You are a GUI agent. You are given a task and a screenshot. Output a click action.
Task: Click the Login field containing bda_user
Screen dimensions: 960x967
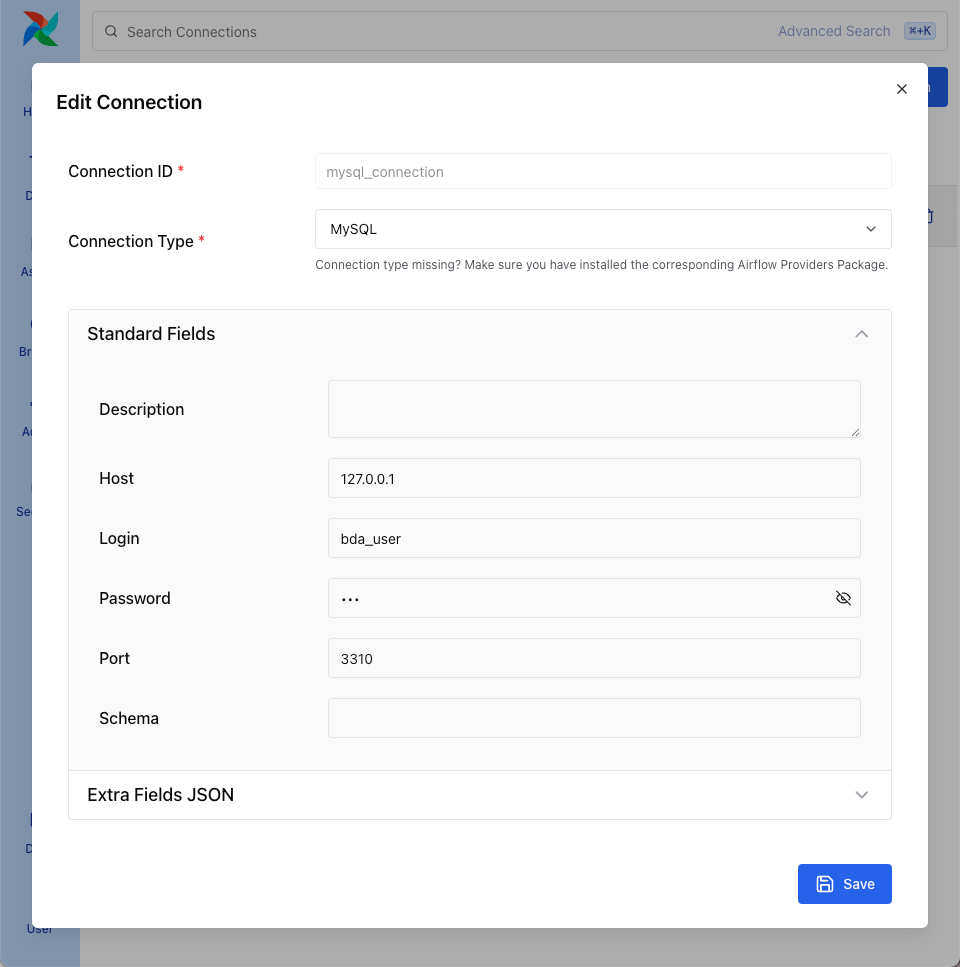(x=593, y=538)
